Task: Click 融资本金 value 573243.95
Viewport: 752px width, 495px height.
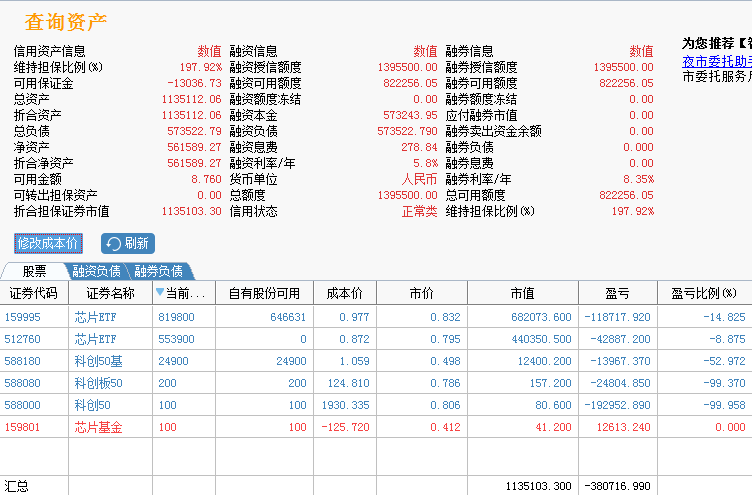Action: tap(411, 115)
